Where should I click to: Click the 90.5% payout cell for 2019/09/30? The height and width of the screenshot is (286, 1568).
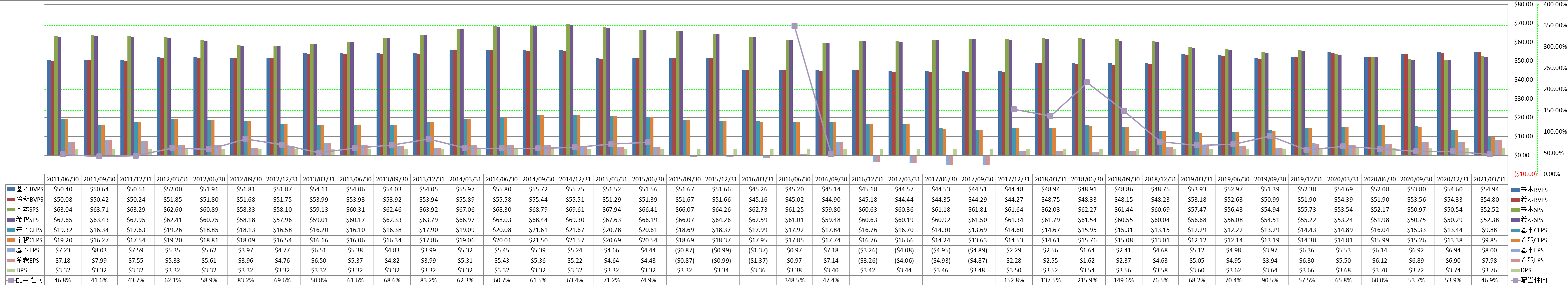[1270, 280]
